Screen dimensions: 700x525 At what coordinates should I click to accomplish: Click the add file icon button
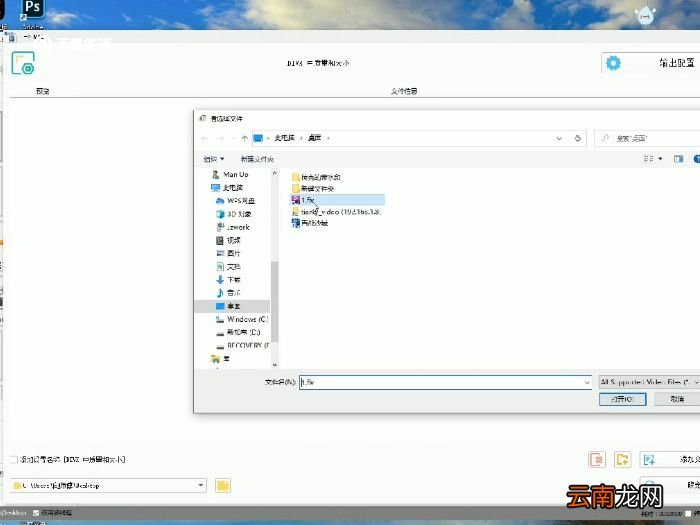point(649,459)
